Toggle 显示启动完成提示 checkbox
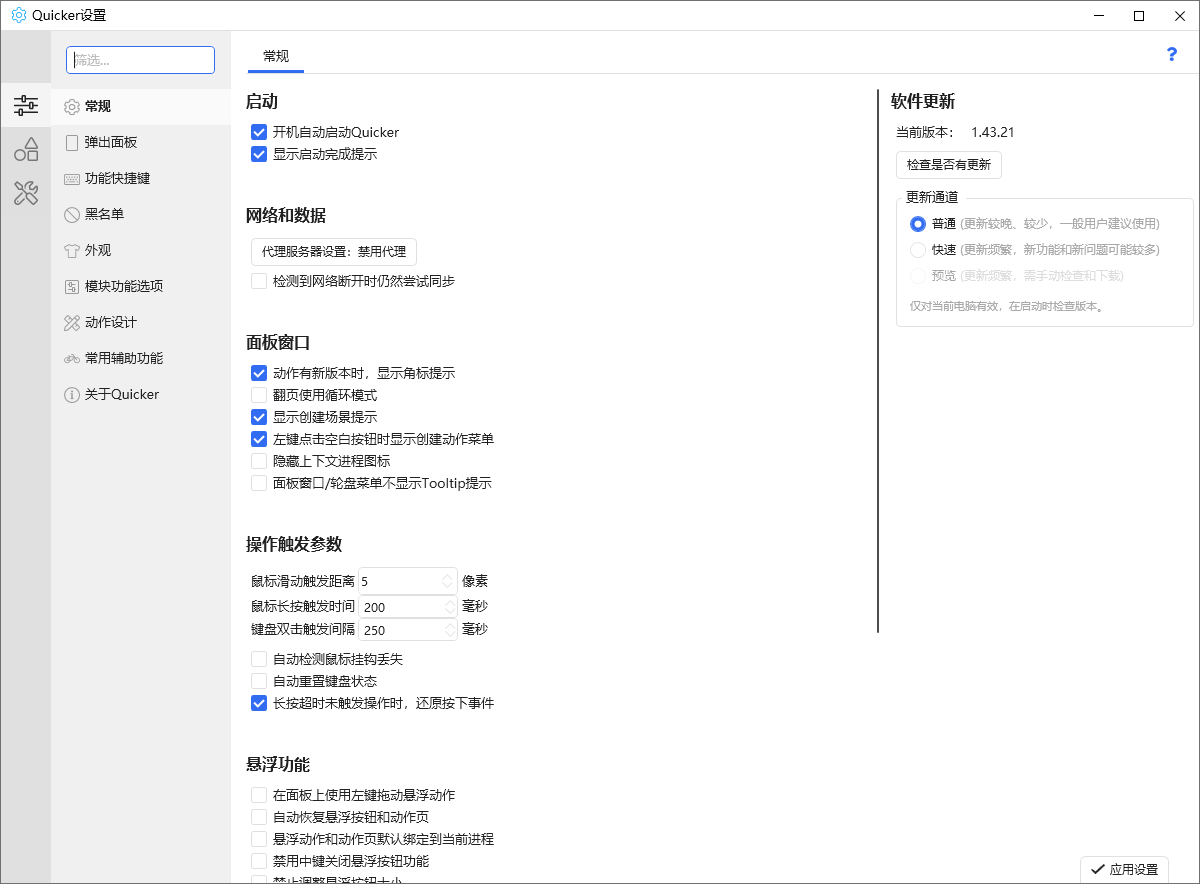Viewport: 1200px width, 884px height. point(259,154)
